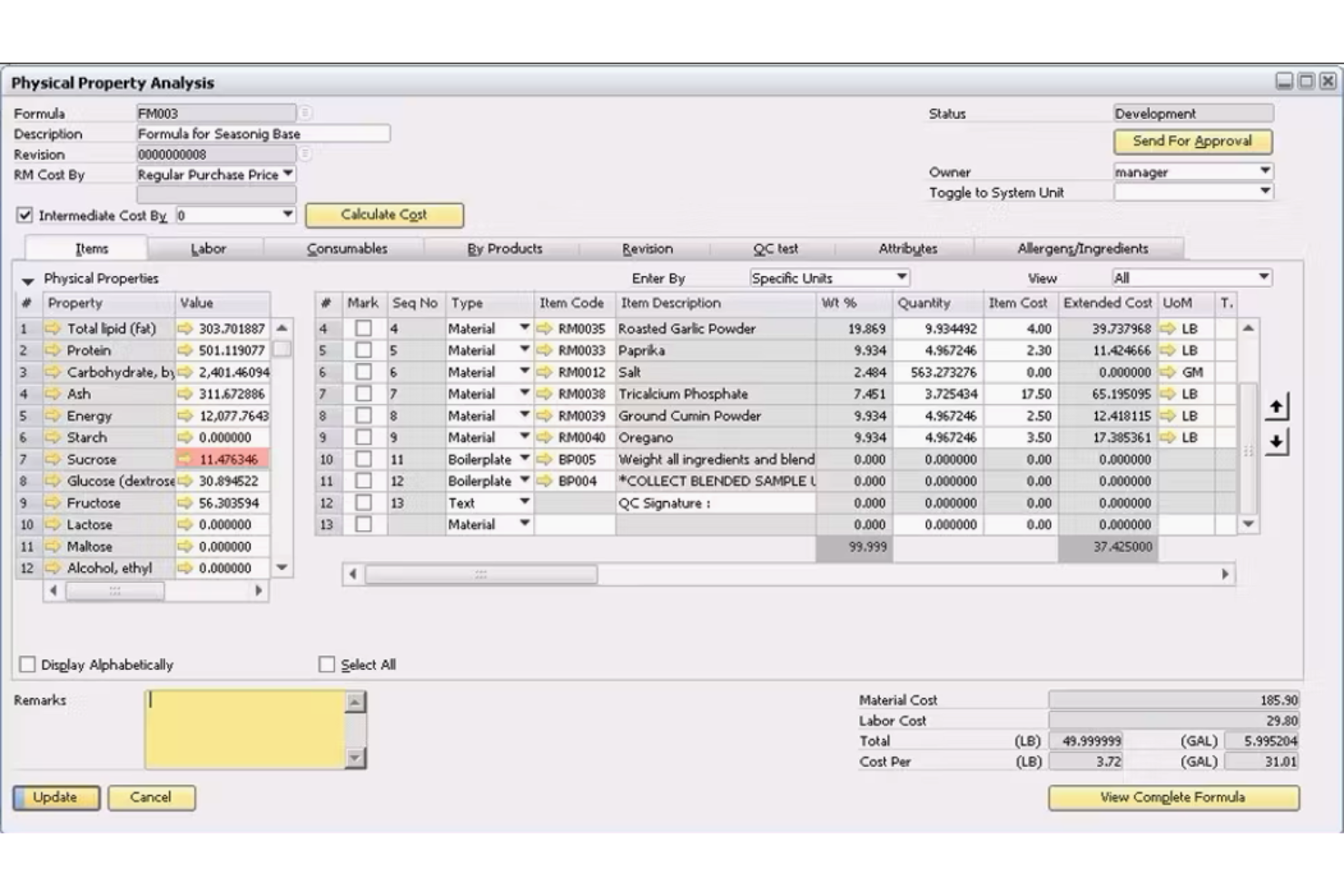
Task: Click the link arrow beside item code RM0035
Action: click(545, 329)
